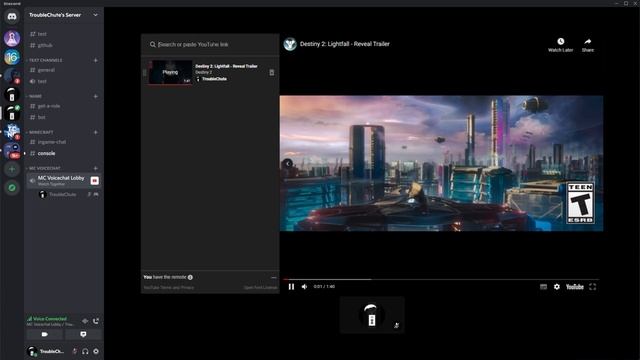Collapse the playlist panel with the arrow on video
This screenshot has height=360, width=640.
pyautogui.click(x=288, y=164)
